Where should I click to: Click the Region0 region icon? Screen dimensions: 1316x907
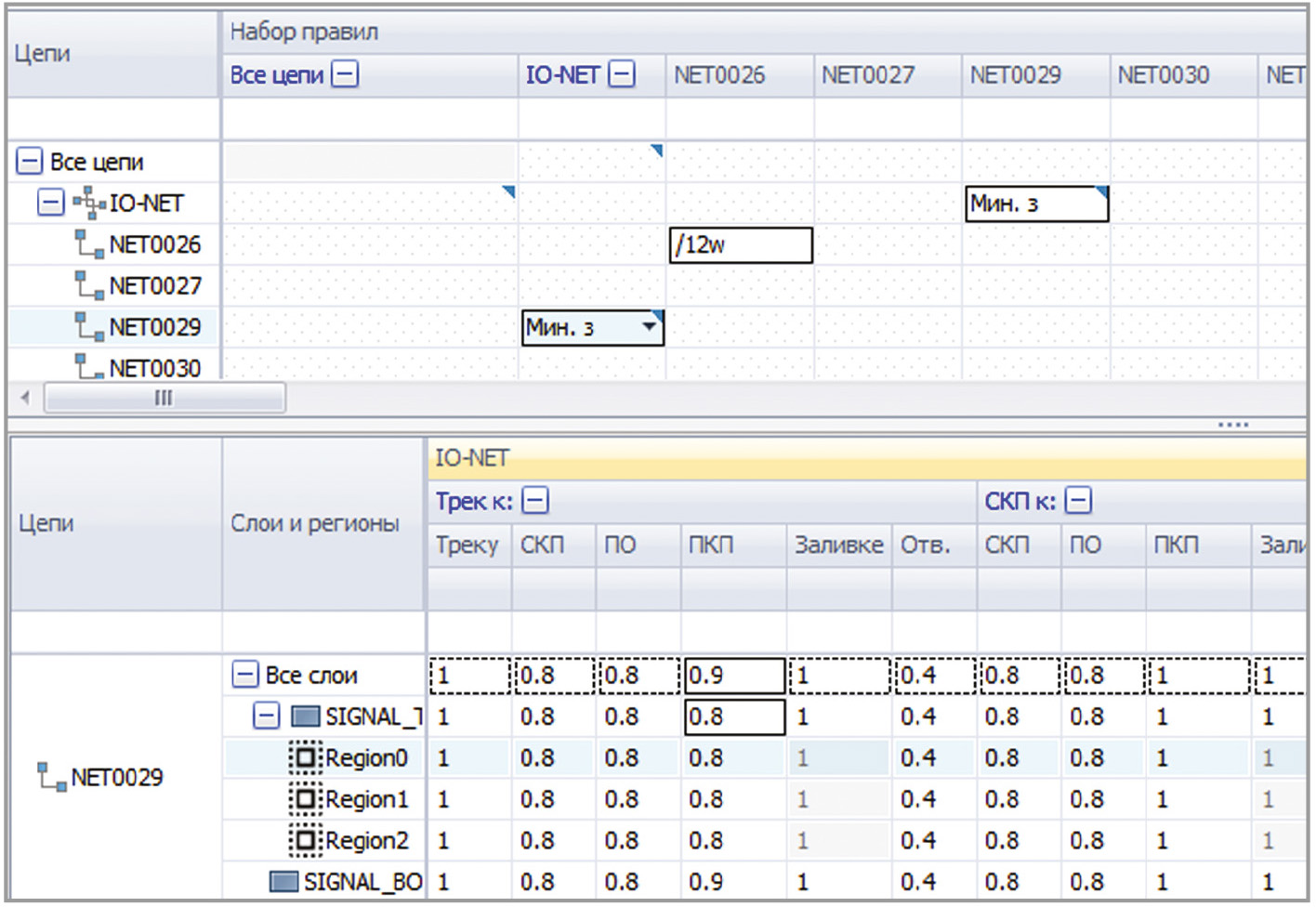305,758
